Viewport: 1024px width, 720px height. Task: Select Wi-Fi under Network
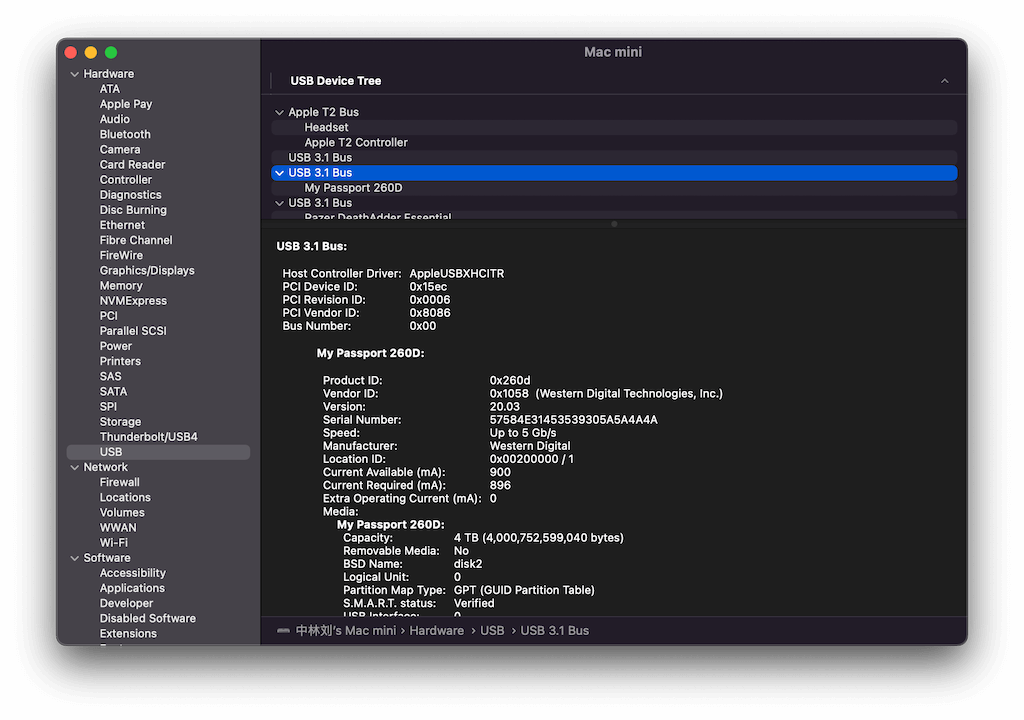point(114,543)
